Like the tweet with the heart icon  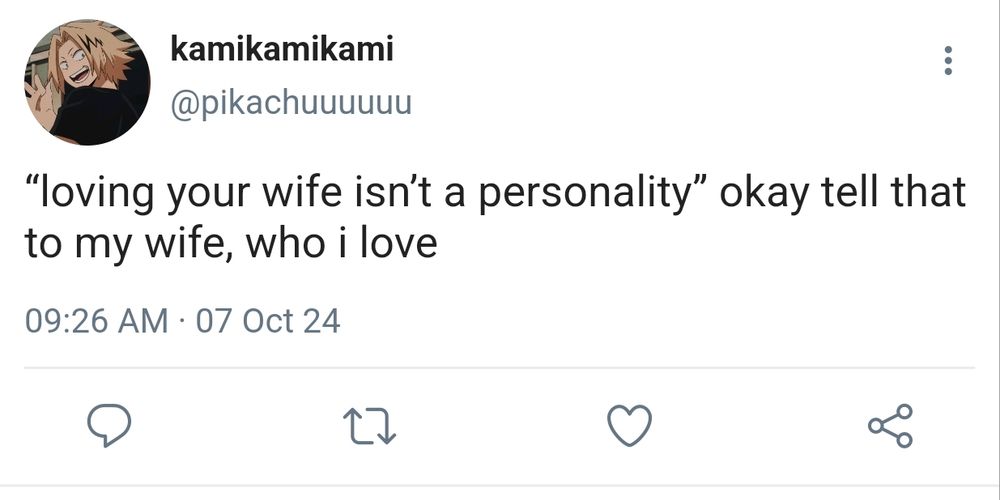click(630, 427)
